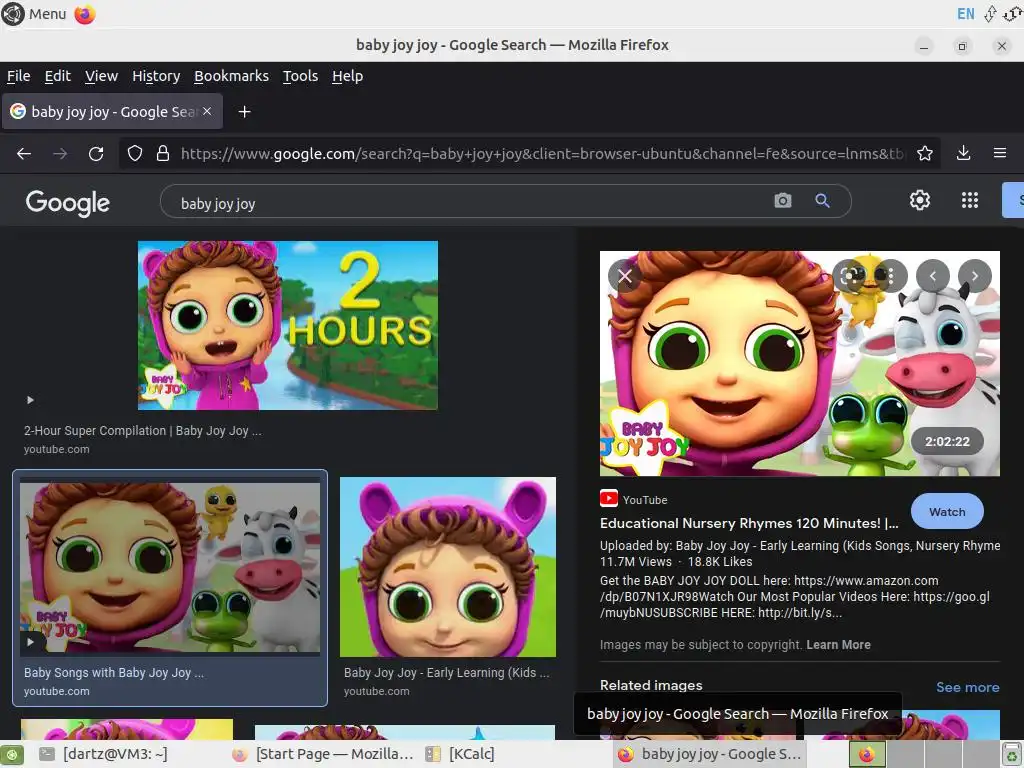The image size is (1024, 768).
Task: Search by image camera icon
Action: point(782,200)
